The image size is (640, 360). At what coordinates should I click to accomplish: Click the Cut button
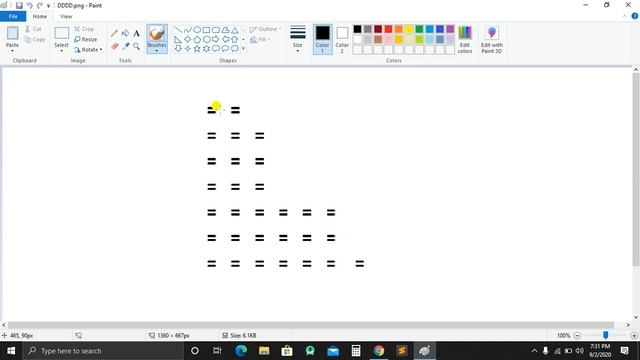tap(33, 29)
